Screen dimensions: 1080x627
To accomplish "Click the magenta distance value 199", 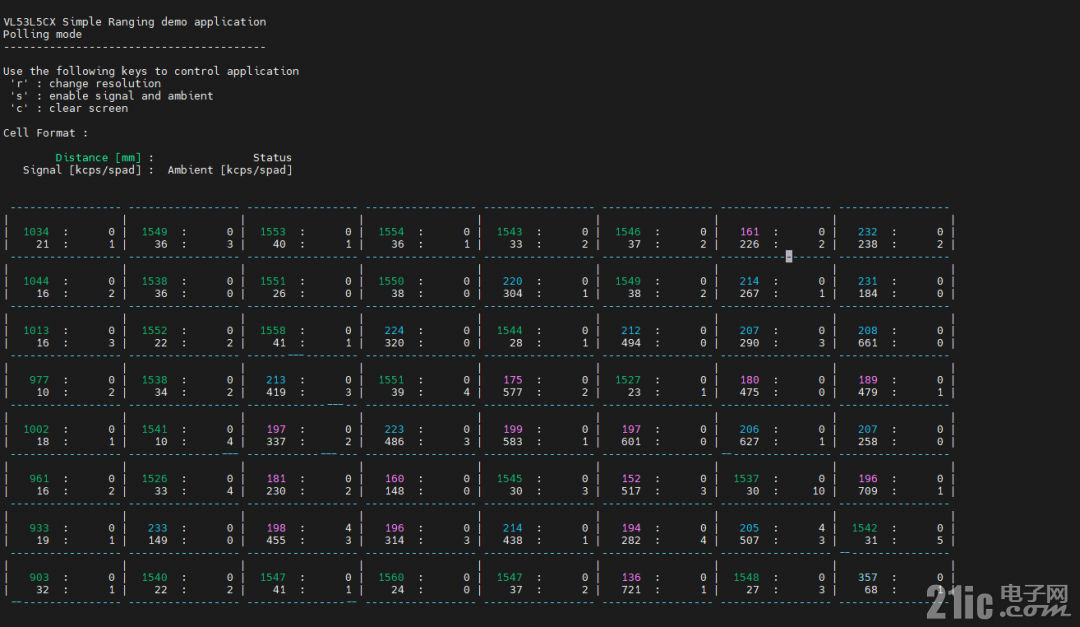I will (x=512, y=431).
